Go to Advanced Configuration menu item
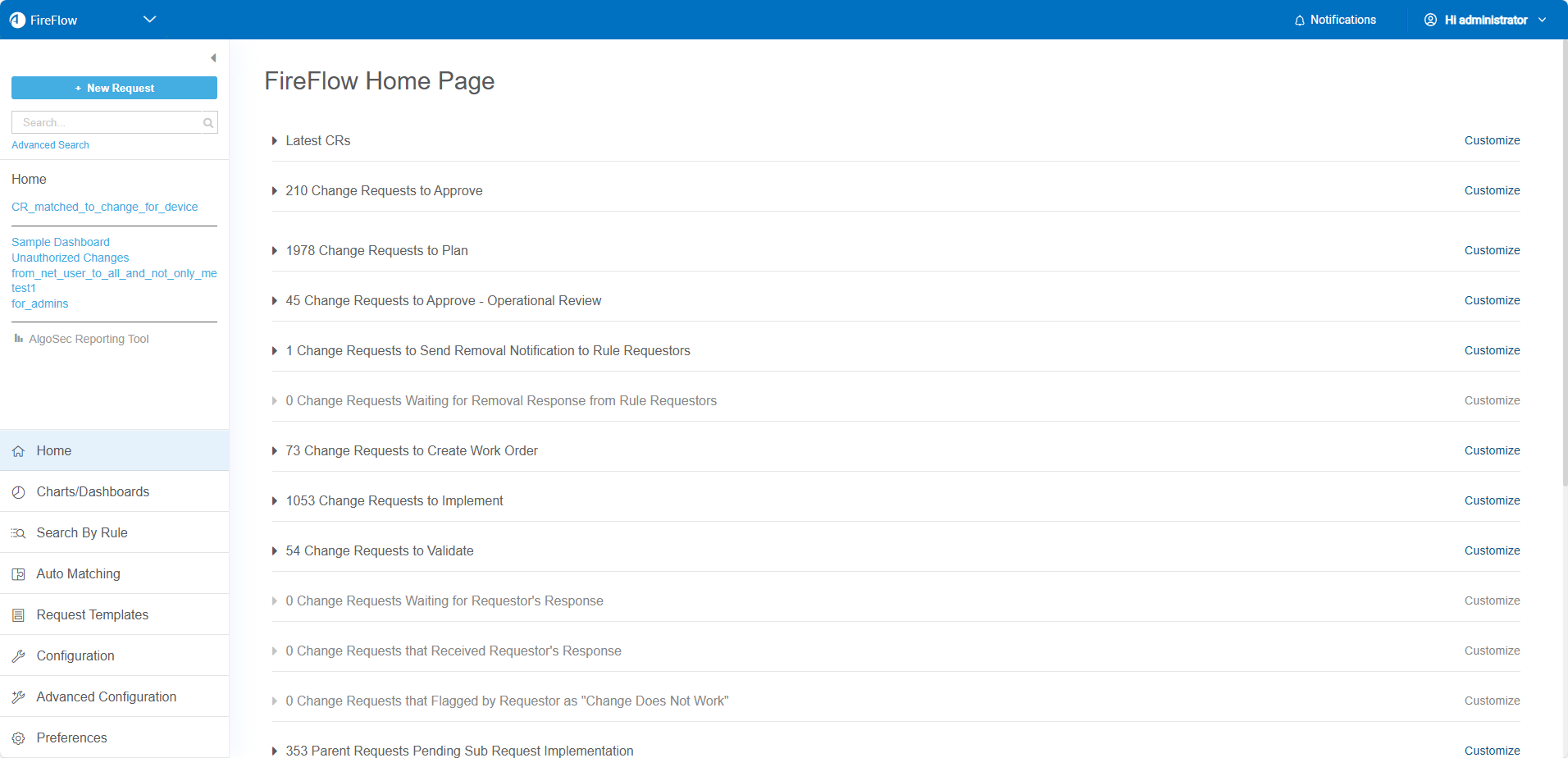The height and width of the screenshot is (758, 1568). coord(106,696)
